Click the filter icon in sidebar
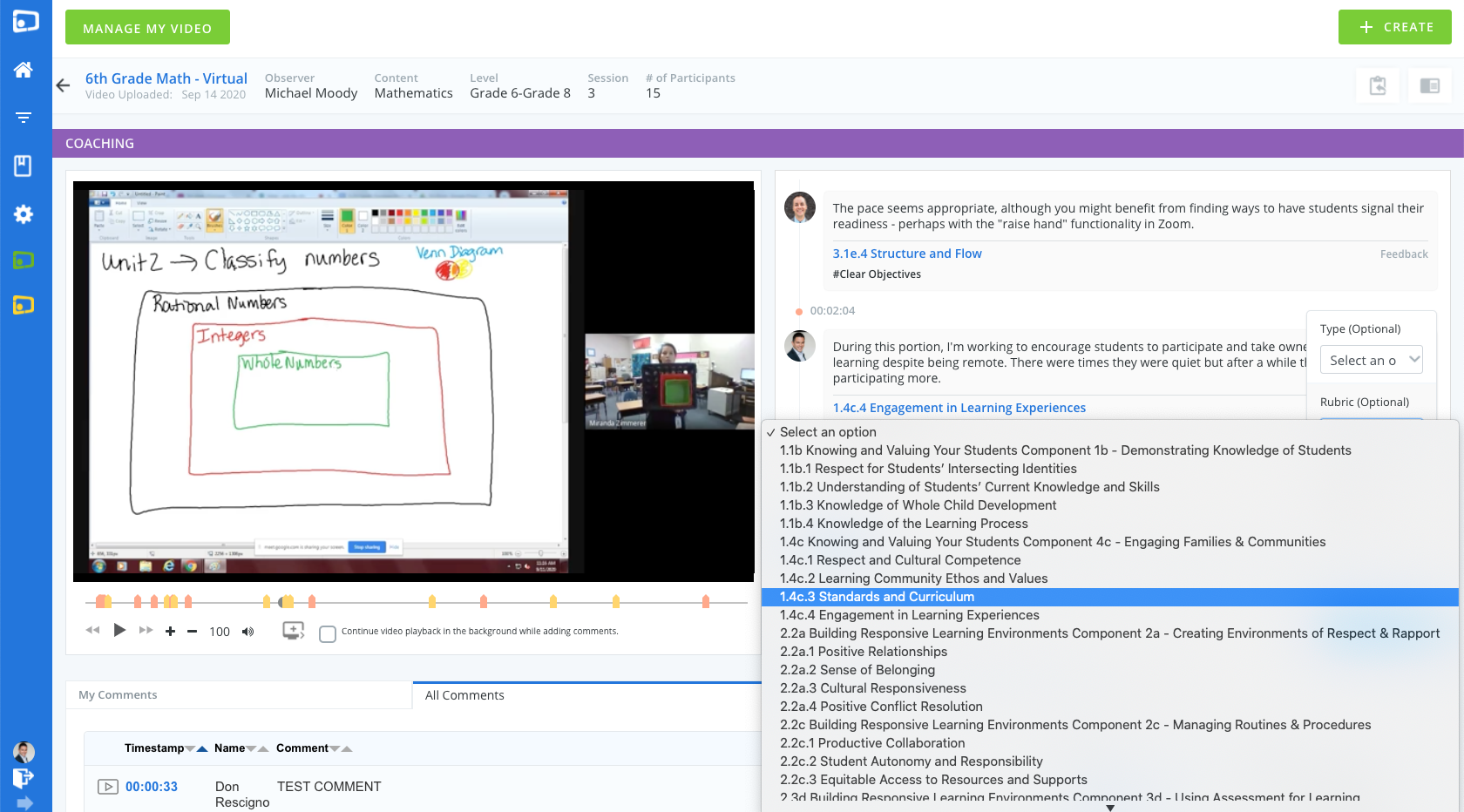The width and height of the screenshot is (1464, 812). click(24, 118)
